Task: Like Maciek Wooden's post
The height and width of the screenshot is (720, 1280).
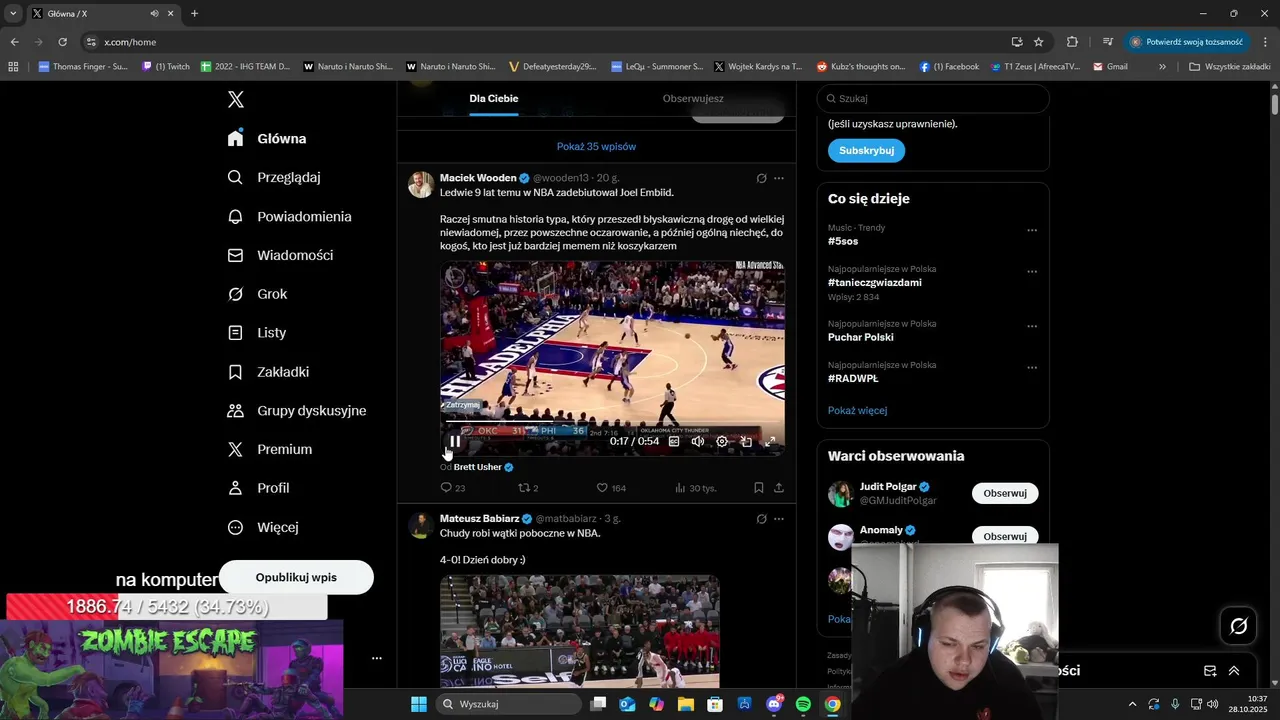Action: (x=611, y=488)
